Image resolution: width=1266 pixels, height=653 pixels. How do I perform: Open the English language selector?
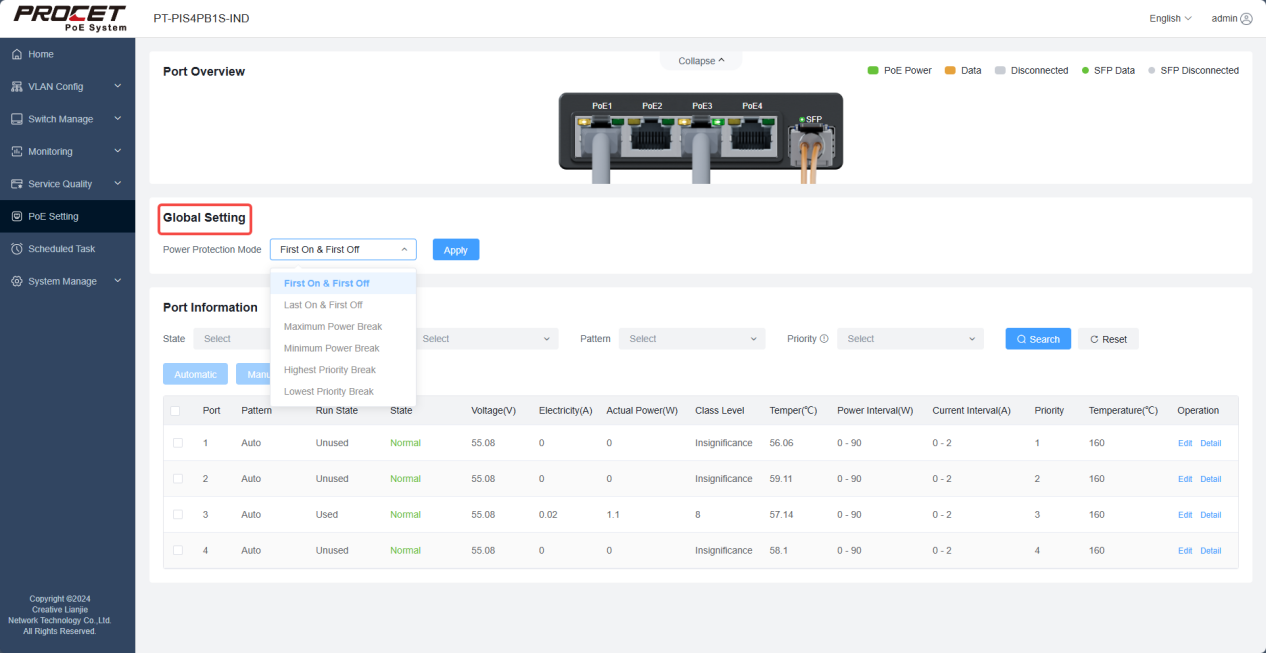click(x=1170, y=19)
